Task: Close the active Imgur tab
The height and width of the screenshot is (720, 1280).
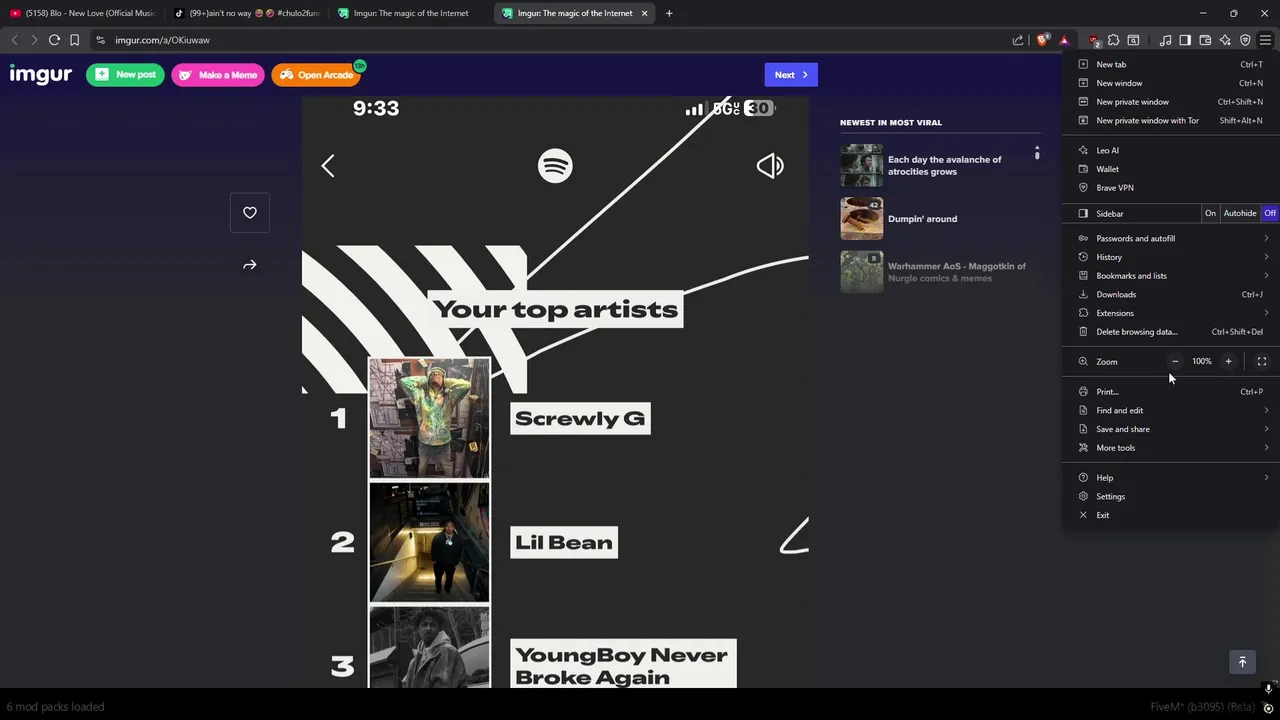Action: (x=644, y=13)
